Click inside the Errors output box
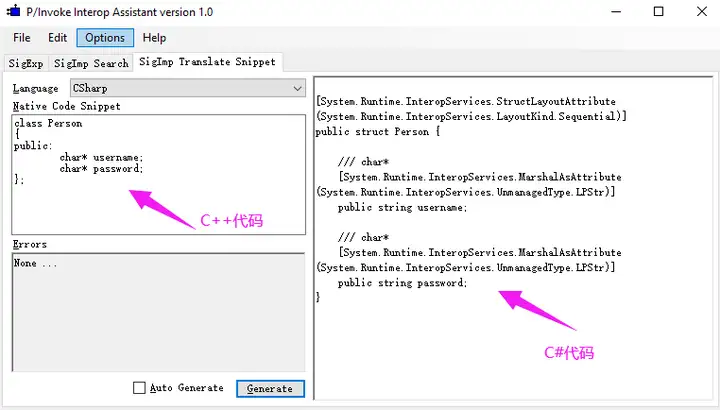Screen dimensions: 720x410 coord(158,312)
